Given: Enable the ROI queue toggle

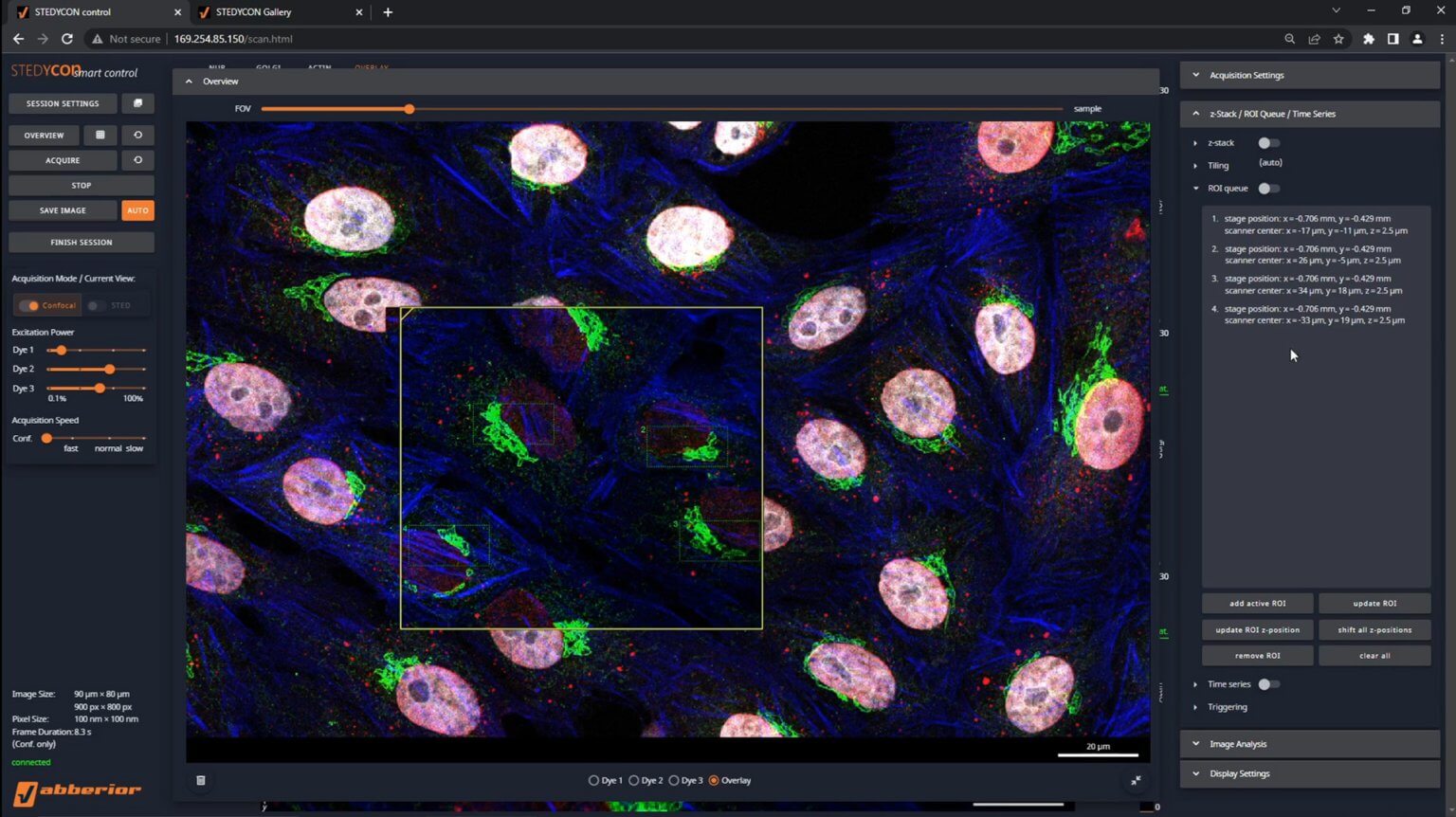Looking at the screenshot, I should pyautogui.click(x=1267, y=189).
